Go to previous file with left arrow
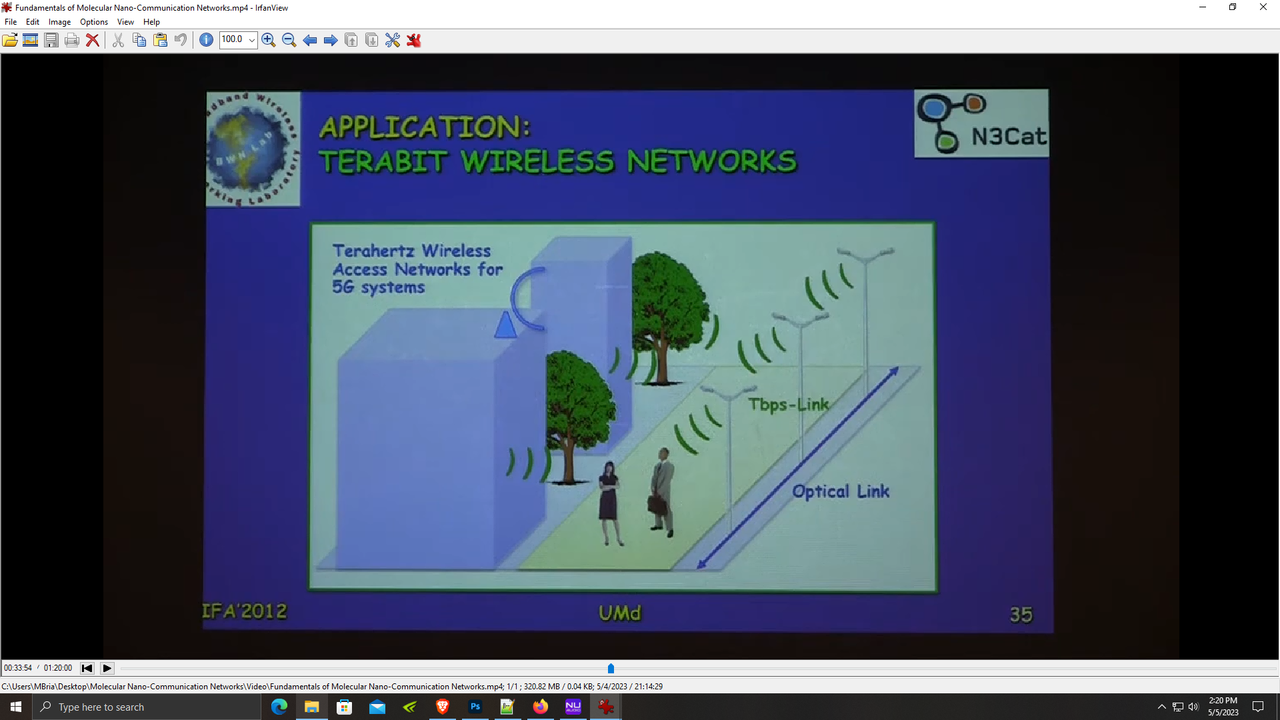 (x=310, y=40)
